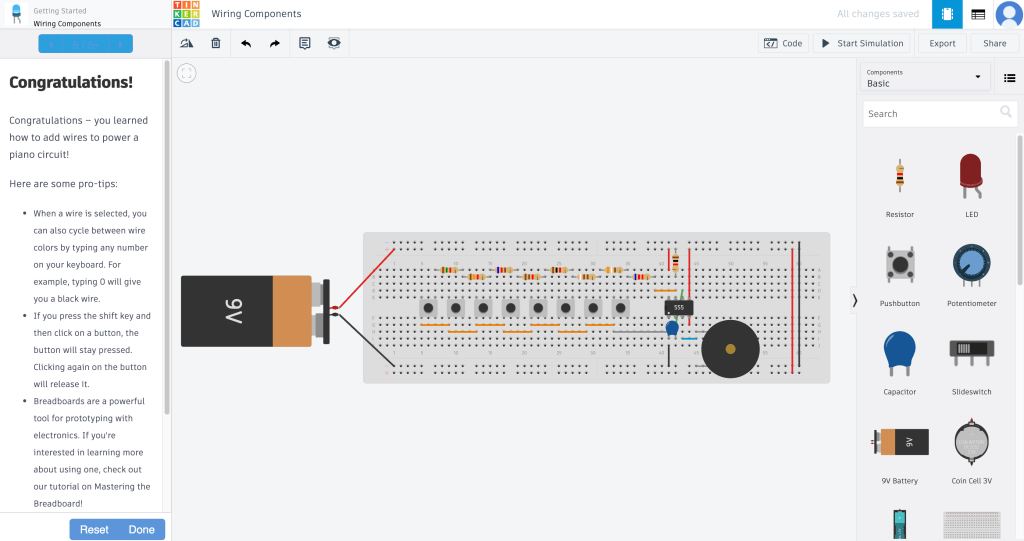
Task: Click the Export button
Action: tap(942, 43)
